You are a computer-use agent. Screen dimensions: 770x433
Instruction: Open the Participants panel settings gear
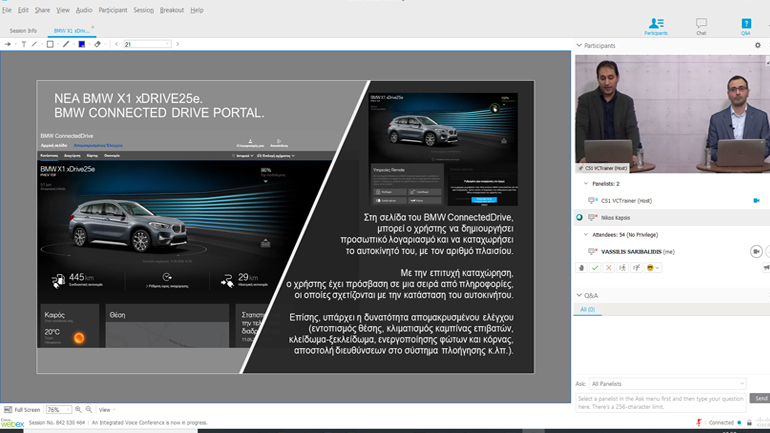coord(758,45)
